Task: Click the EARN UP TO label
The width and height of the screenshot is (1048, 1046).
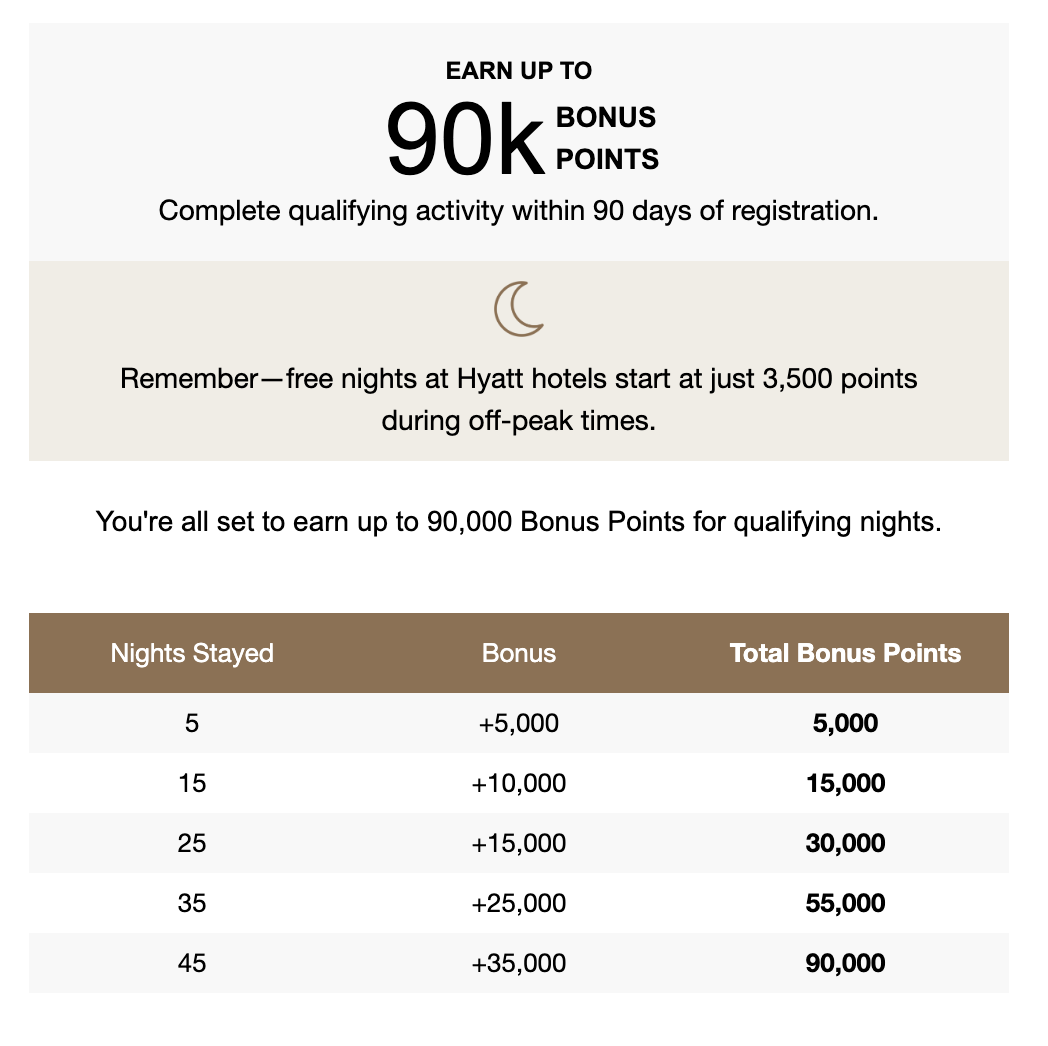Action: [x=519, y=71]
